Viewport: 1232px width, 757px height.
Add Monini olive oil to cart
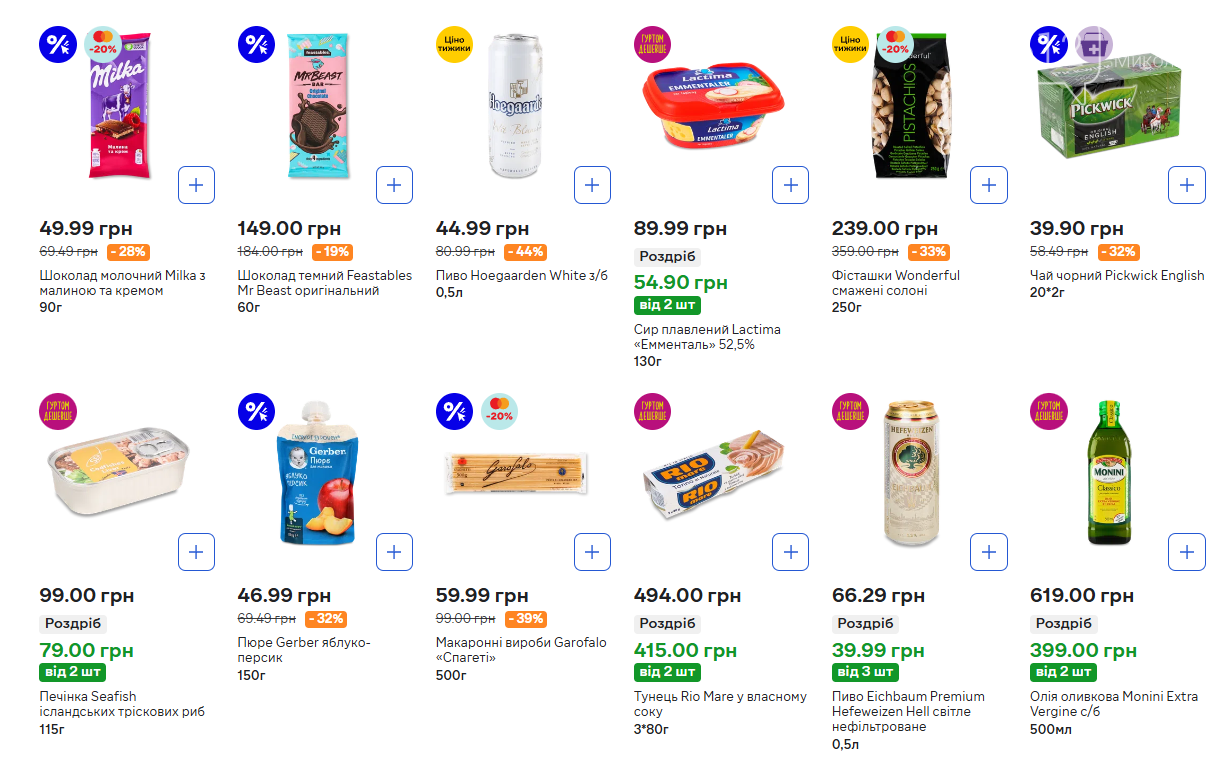click(1187, 552)
